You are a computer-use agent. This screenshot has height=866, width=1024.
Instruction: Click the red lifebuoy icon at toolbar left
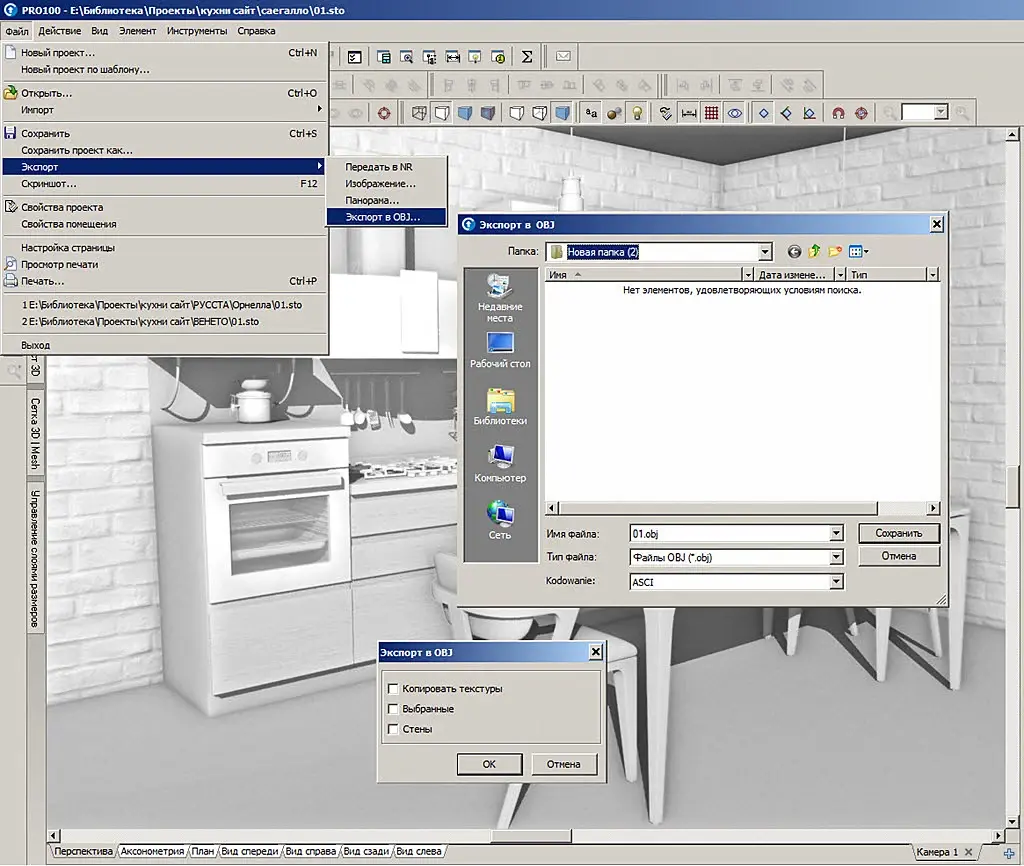click(x=384, y=114)
